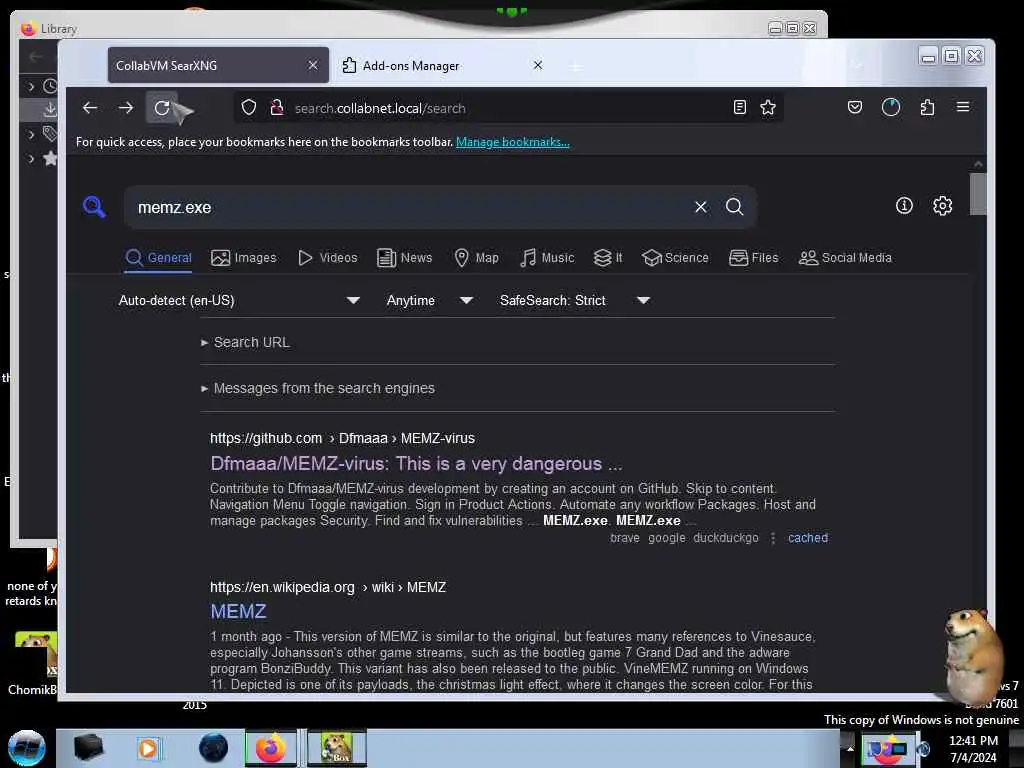The width and height of the screenshot is (1024, 768).
Task: View site security padlock info
Action: coord(277,108)
